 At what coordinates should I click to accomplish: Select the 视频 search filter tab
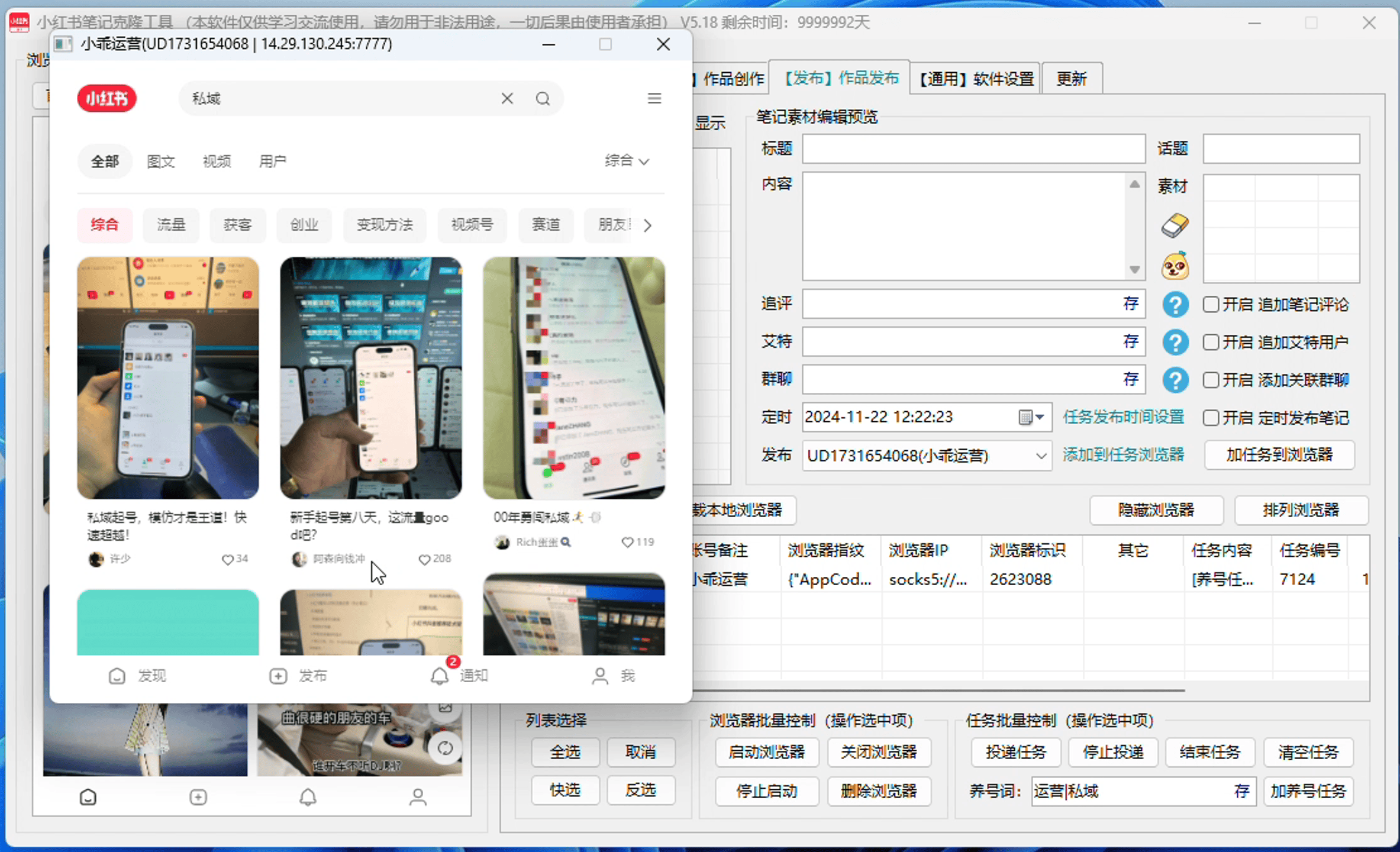coord(217,162)
